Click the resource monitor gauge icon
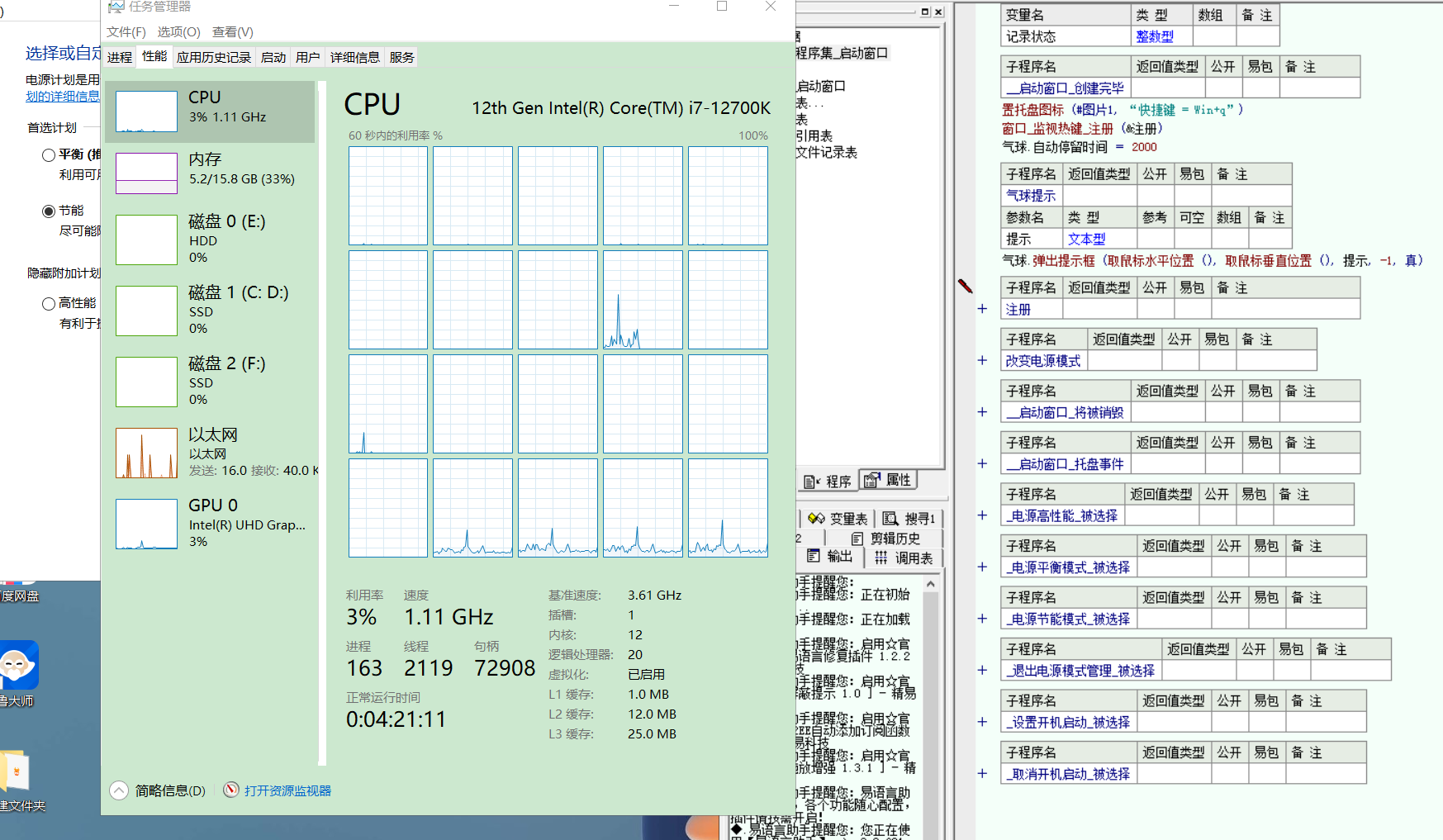The image size is (1443, 840). (x=231, y=790)
